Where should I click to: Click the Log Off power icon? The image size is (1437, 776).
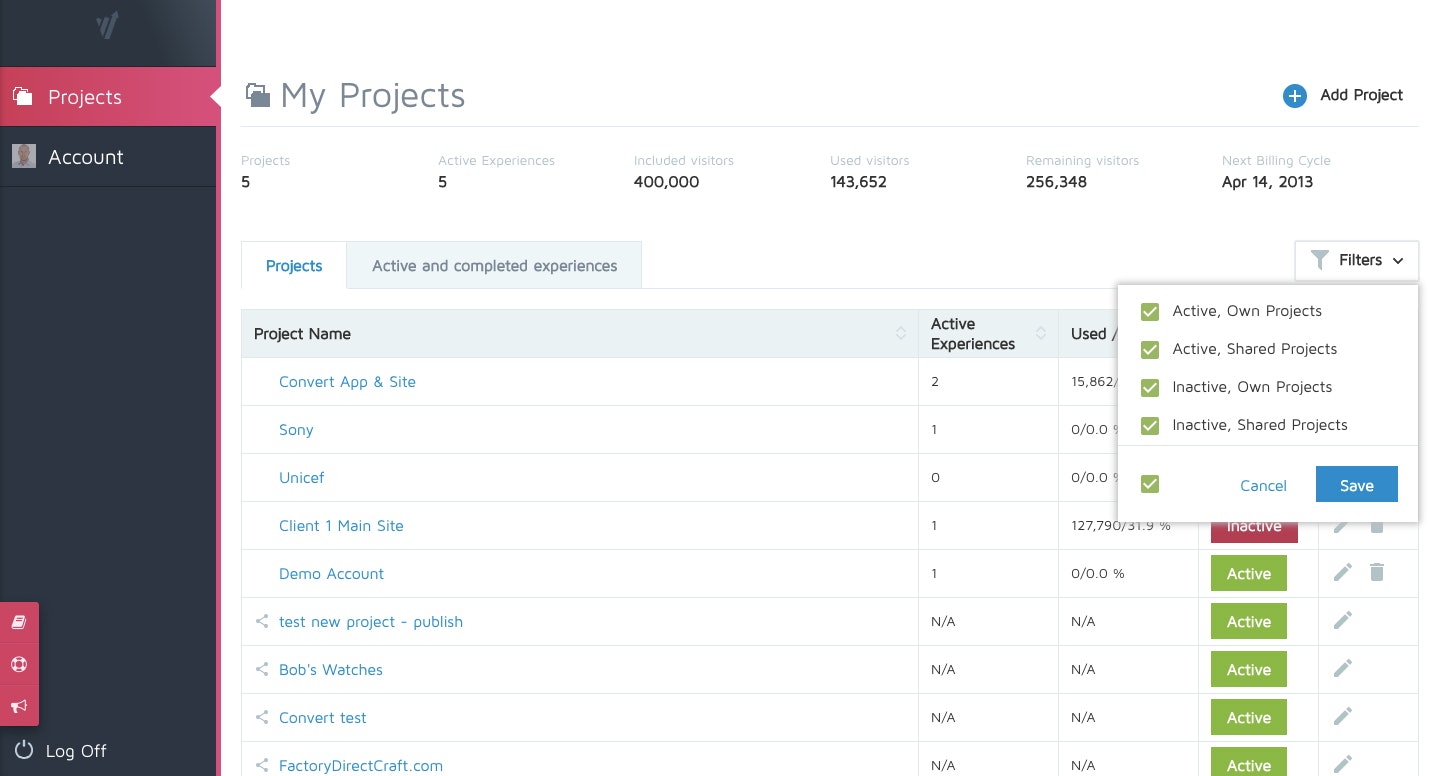(x=24, y=750)
